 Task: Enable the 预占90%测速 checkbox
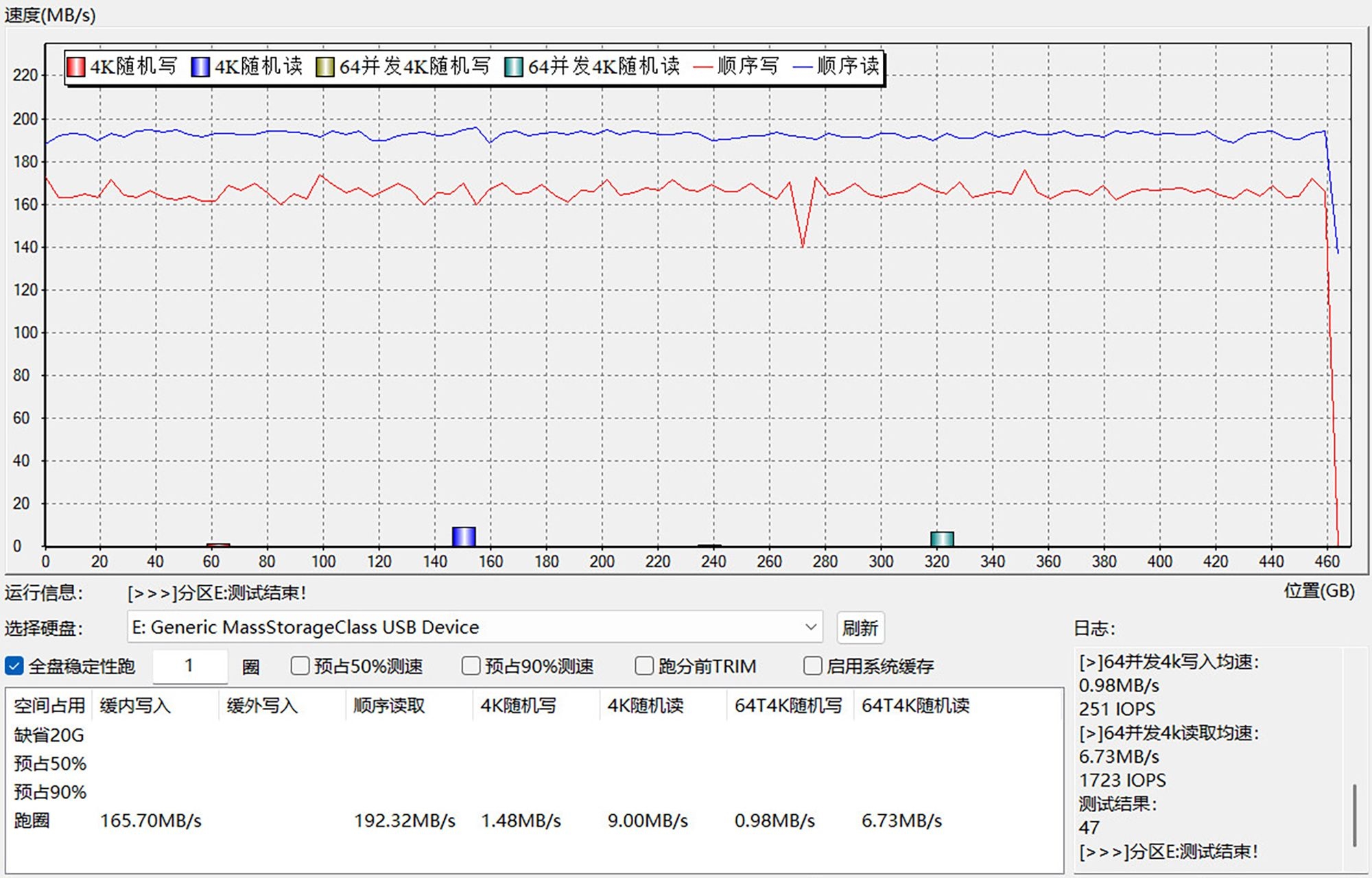471,666
